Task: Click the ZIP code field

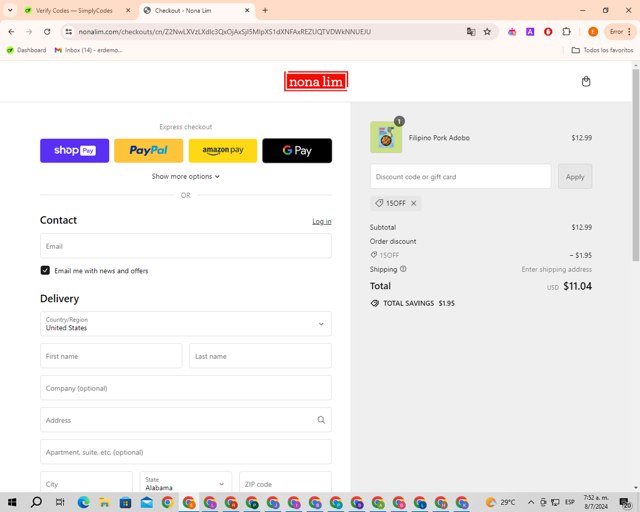Action: [285, 482]
